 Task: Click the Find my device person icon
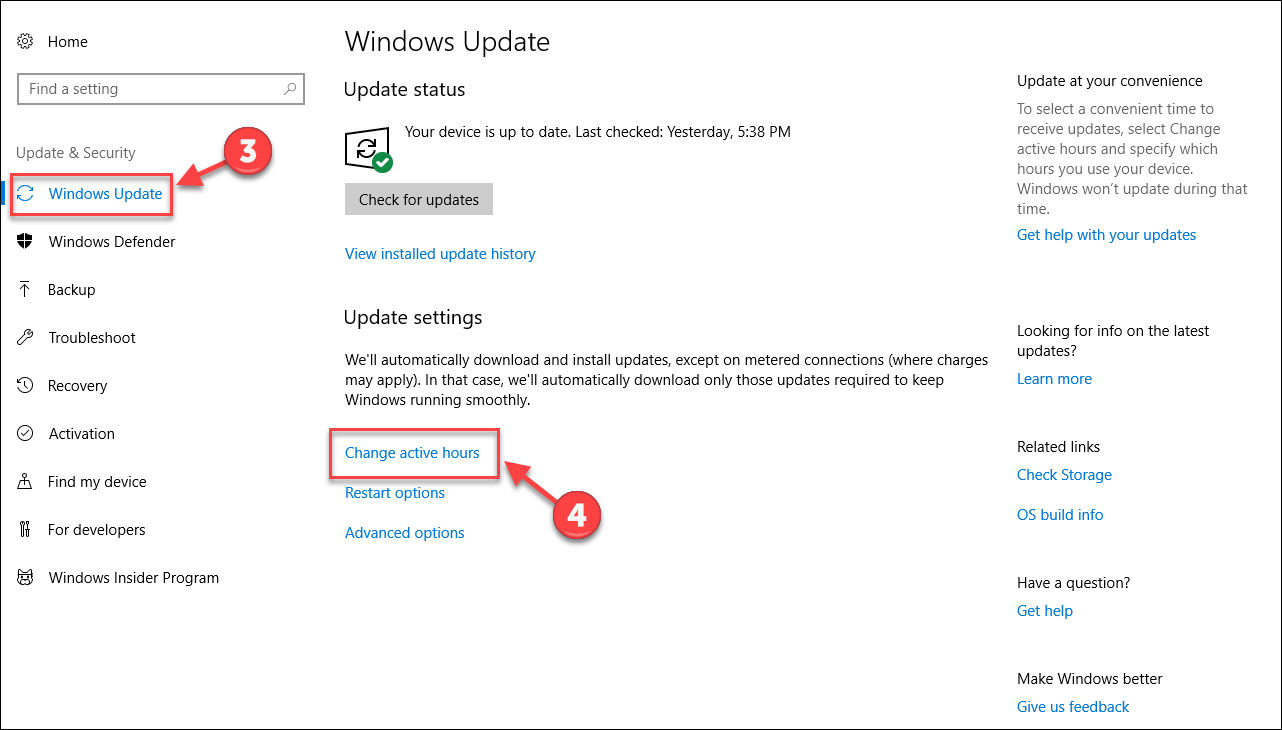26,482
